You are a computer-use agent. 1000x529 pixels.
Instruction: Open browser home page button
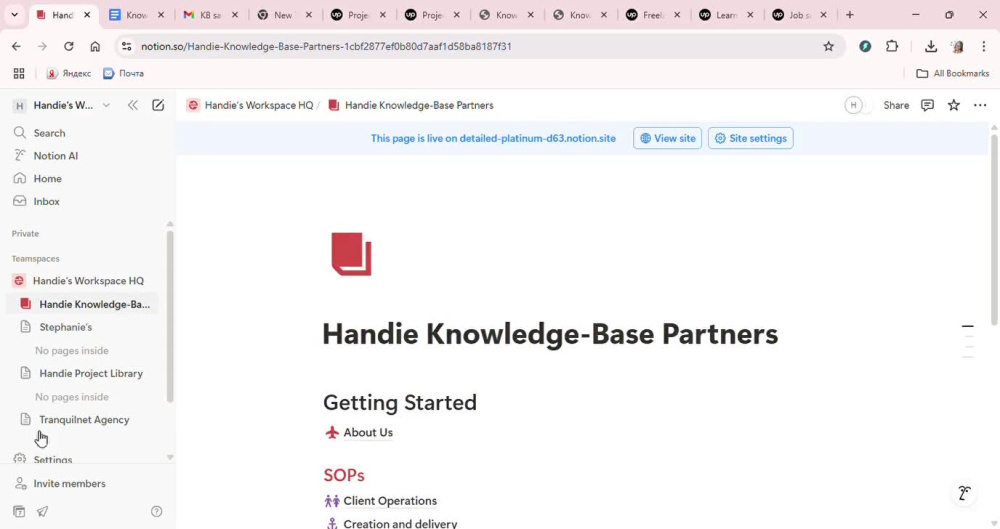(x=95, y=46)
